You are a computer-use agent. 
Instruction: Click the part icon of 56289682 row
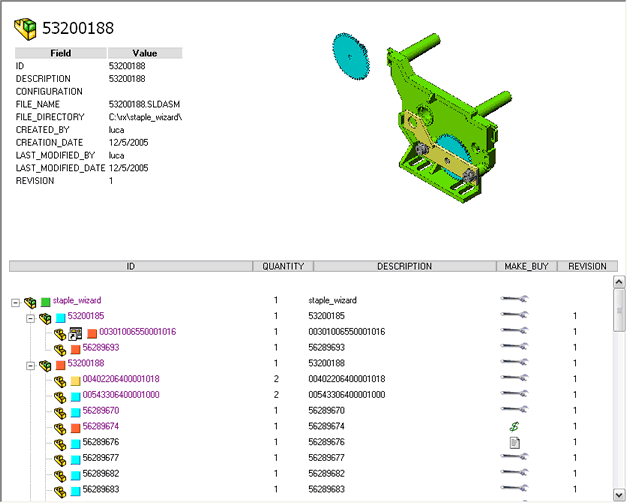(x=60, y=476)
